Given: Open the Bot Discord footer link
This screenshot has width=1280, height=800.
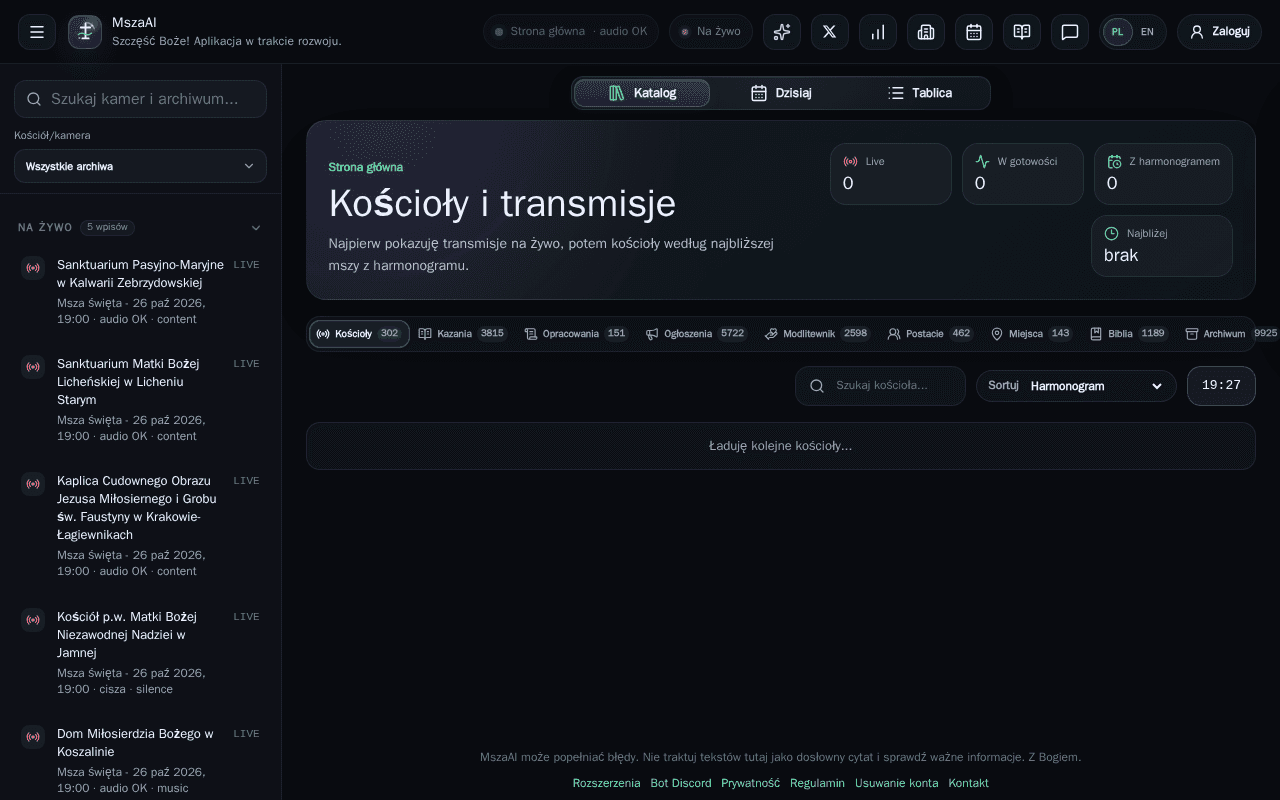Looking at the screenshot, I should 681,783.
